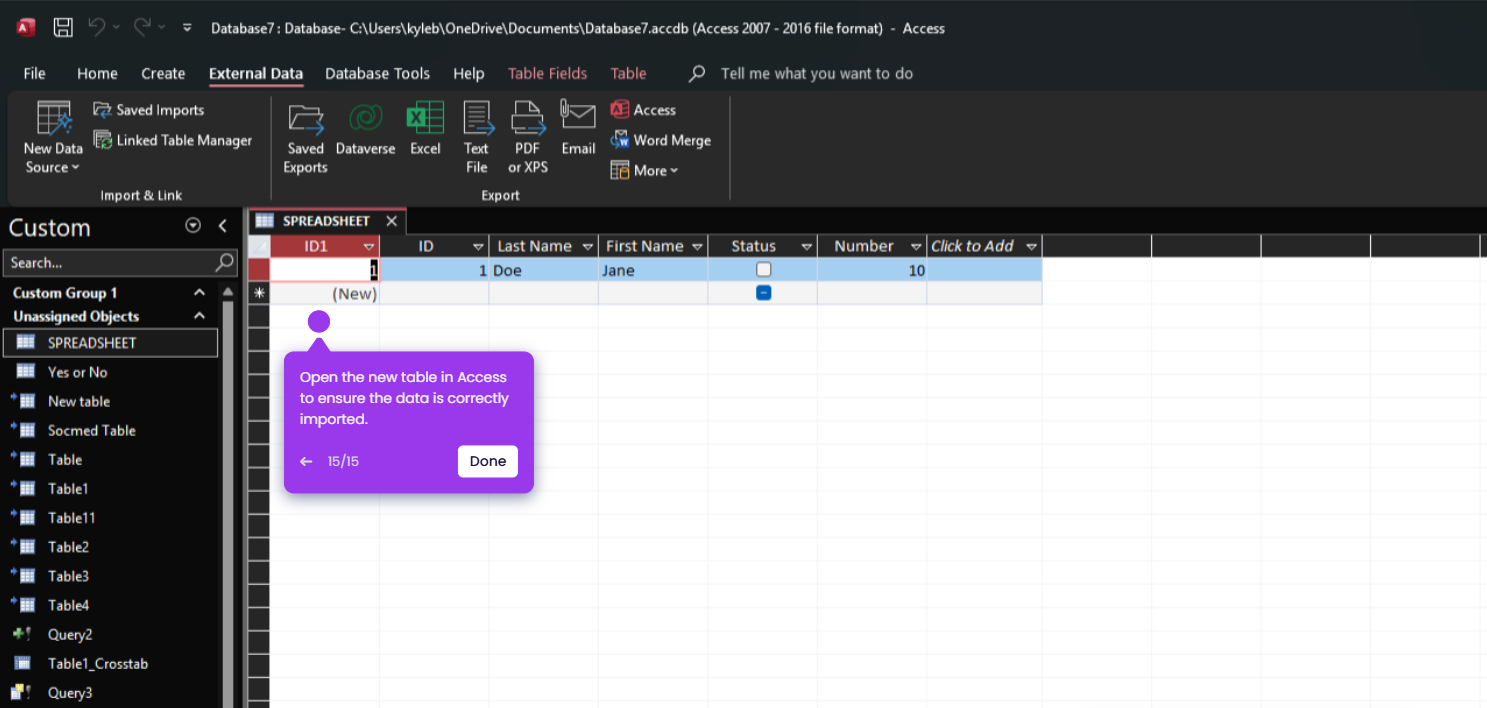1487x708 pixels.
Task: Start a Word Merge export
Action: (661, 140)
